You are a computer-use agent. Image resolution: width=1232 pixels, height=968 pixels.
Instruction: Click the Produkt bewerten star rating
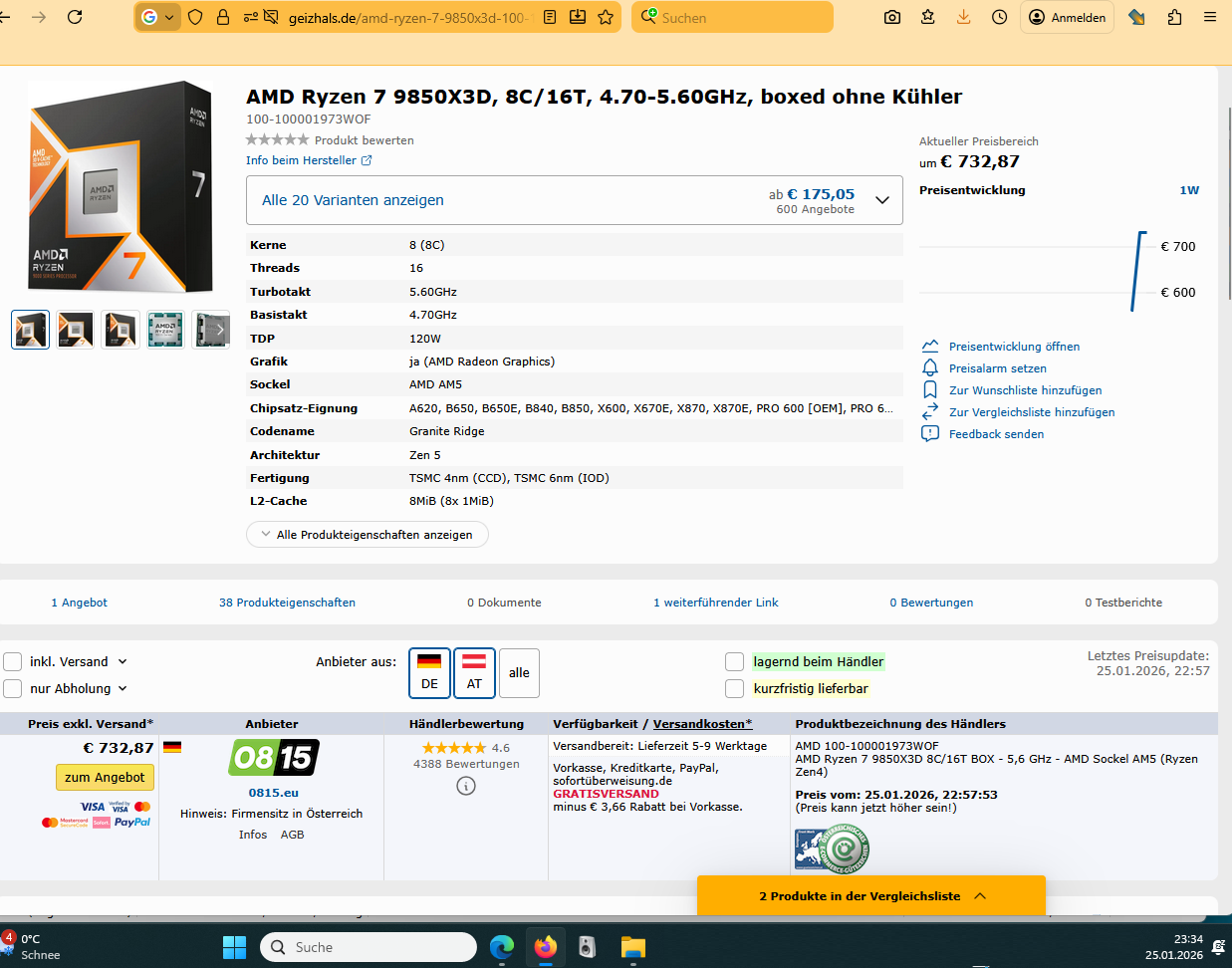pyautogui.click(x=278, y=140)
